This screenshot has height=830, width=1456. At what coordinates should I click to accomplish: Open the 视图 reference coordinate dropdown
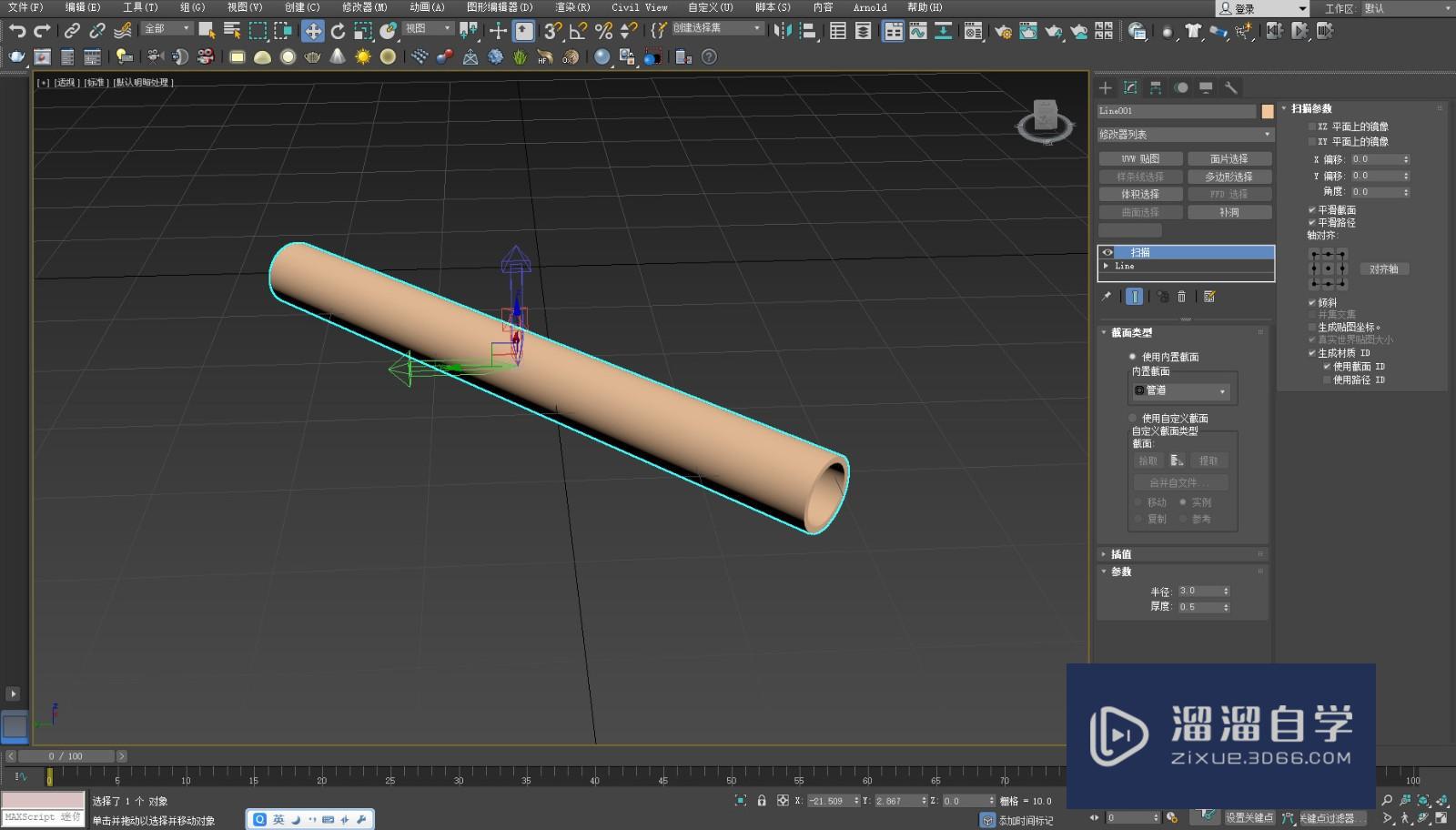[429, 28]
